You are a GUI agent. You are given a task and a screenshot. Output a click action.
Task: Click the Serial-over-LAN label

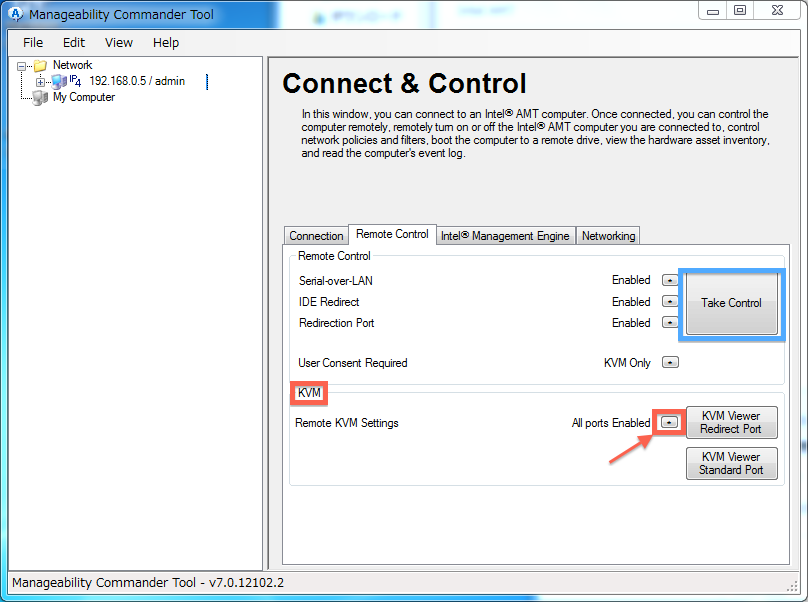[x=336, y=281]
